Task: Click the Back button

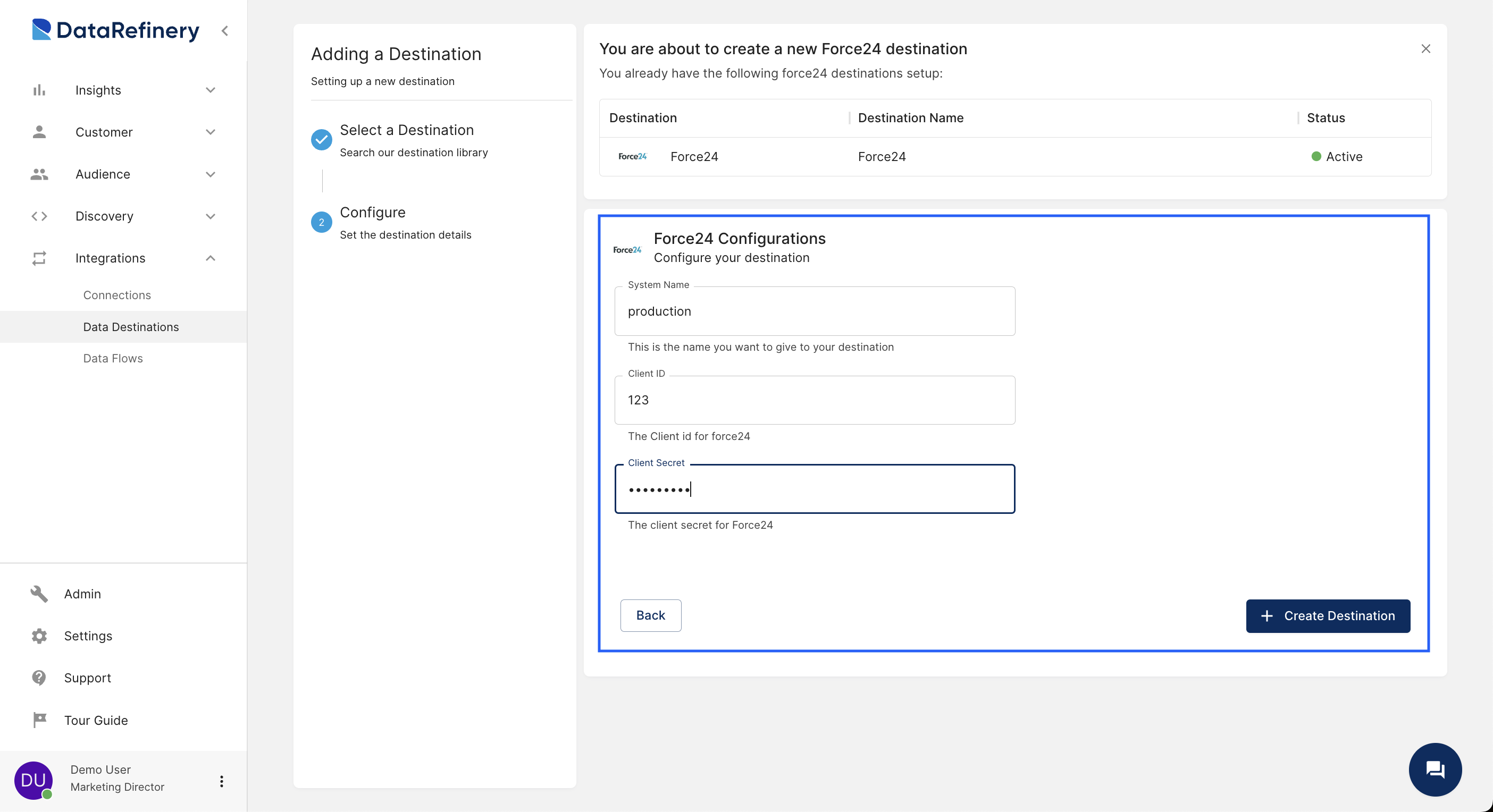Action: (650, 615)
